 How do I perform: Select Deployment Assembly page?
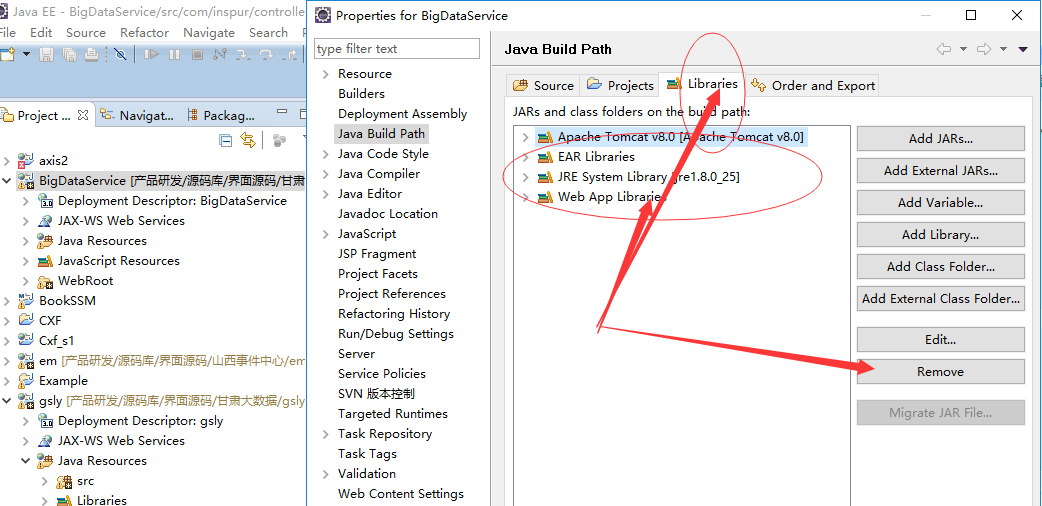(x=402, y=114)
